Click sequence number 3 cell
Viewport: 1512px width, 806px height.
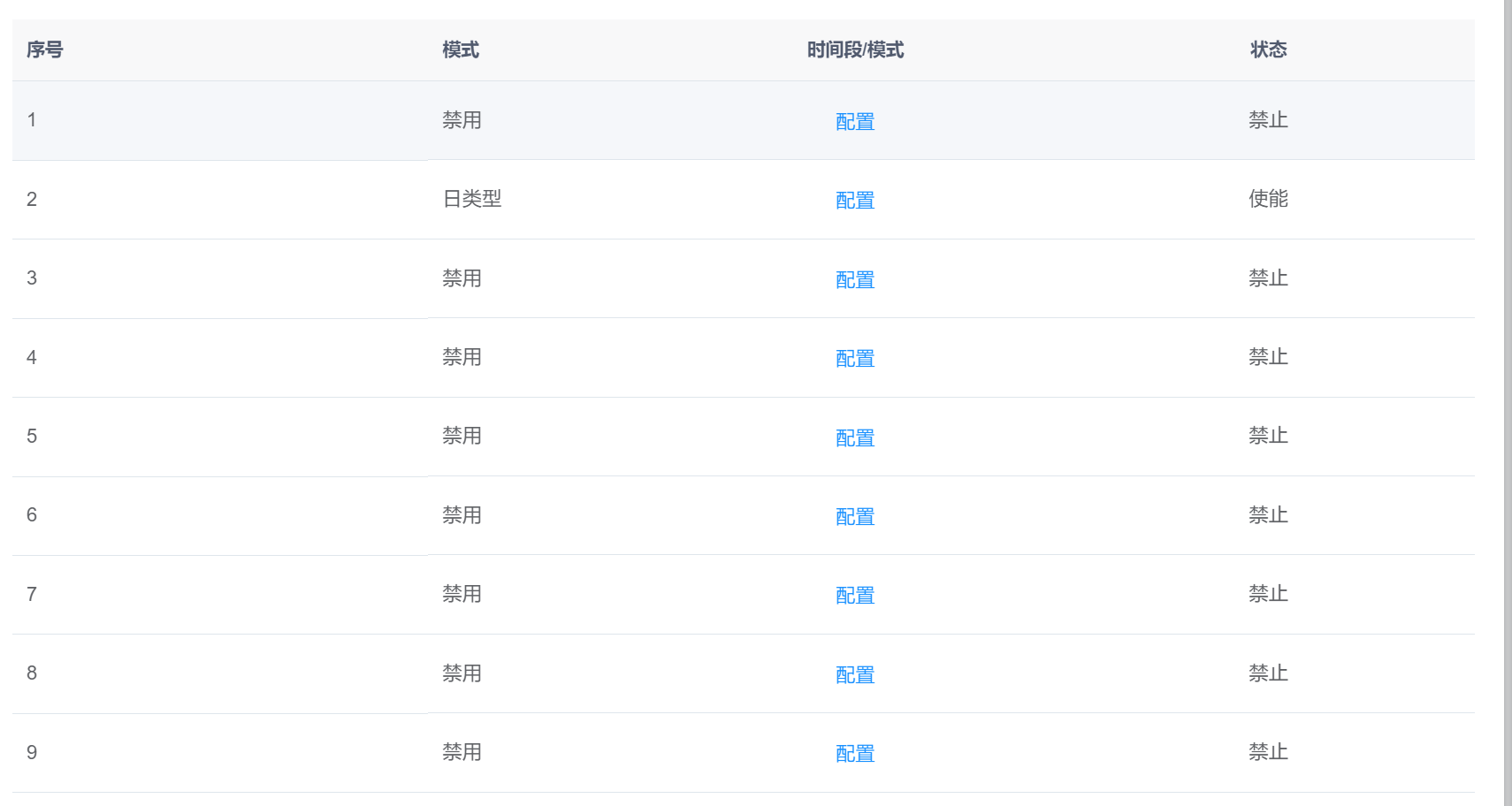click(x=32, y=278)
